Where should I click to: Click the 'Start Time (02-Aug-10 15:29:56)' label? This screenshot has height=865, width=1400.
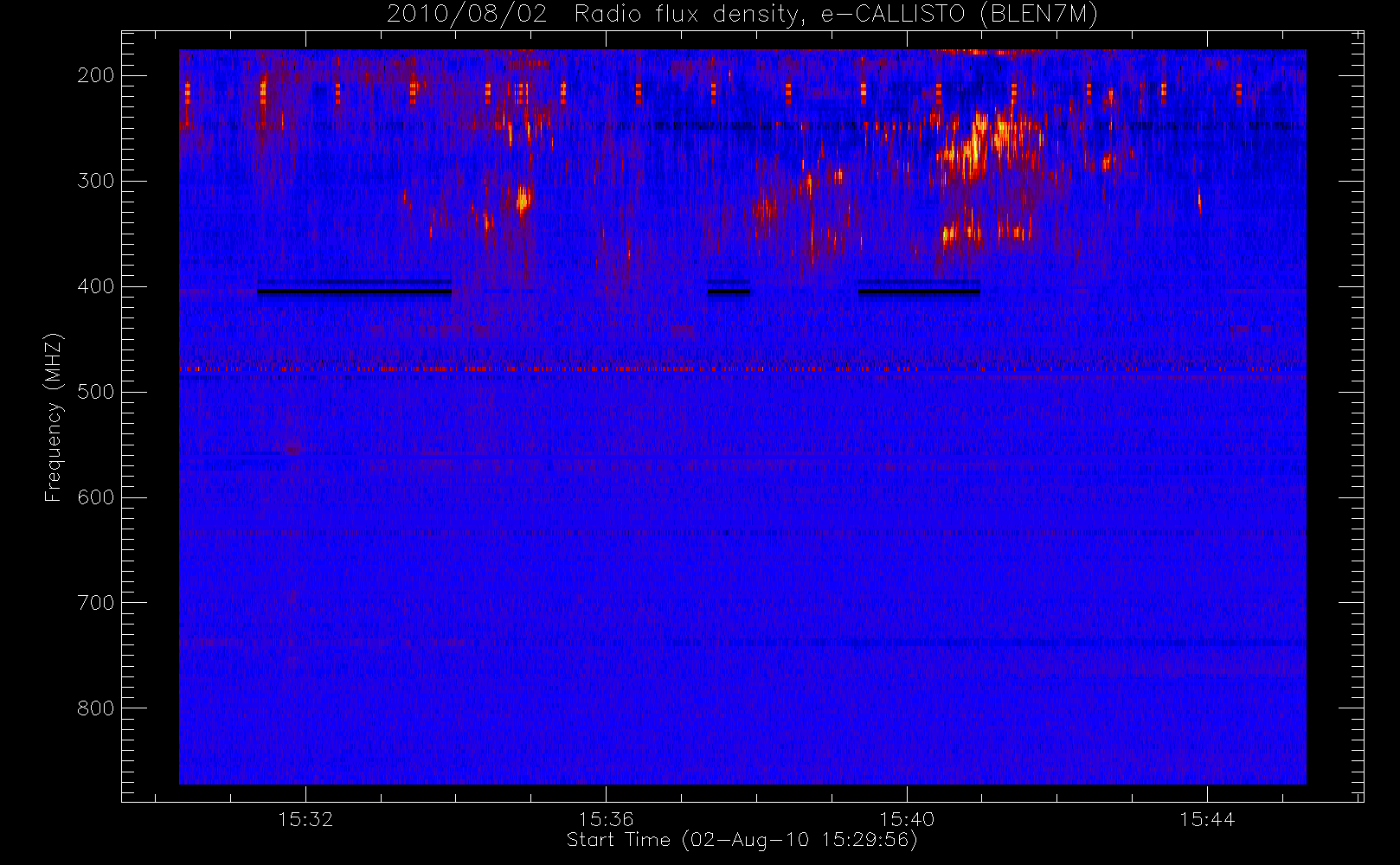click(x=742, y=840)
